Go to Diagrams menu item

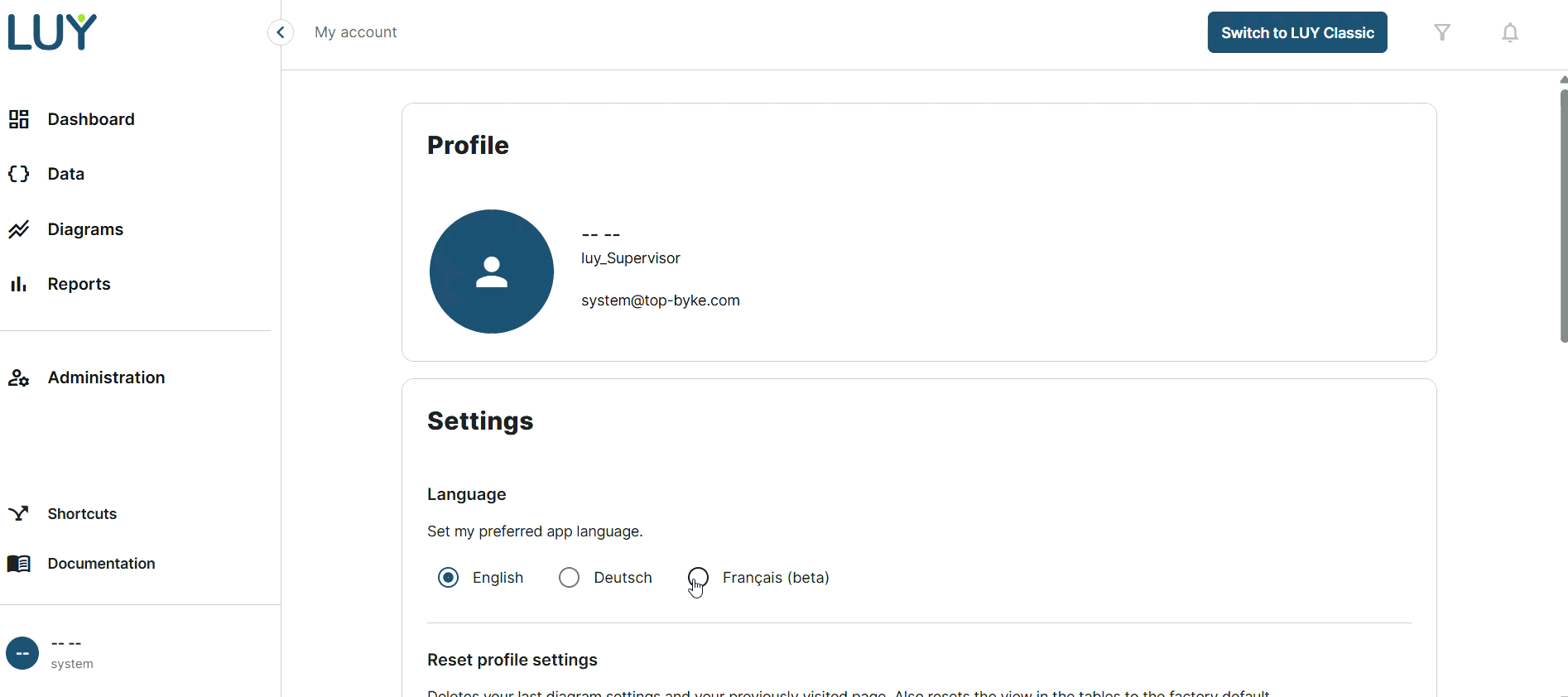click(x=85, y=229)
